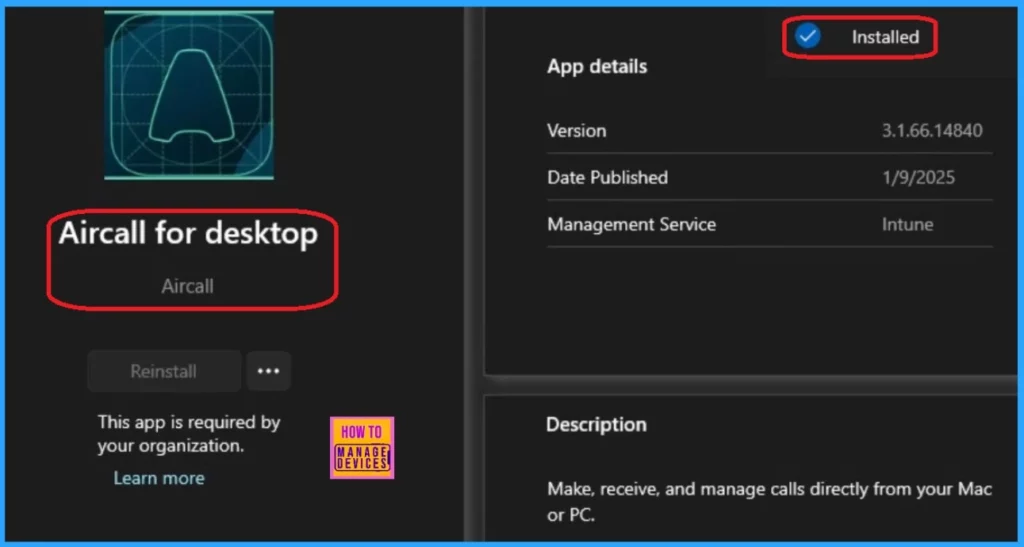Click the Description heading

coord(596,425)
